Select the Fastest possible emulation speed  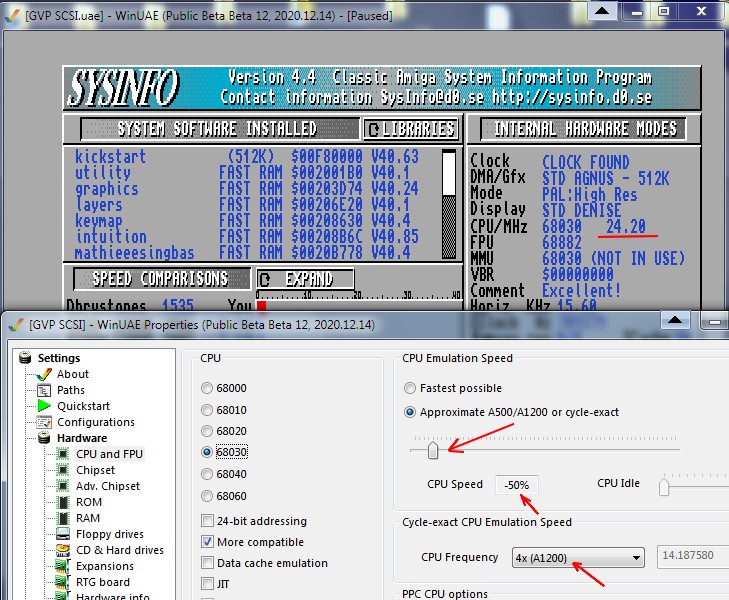pos(410,388)
